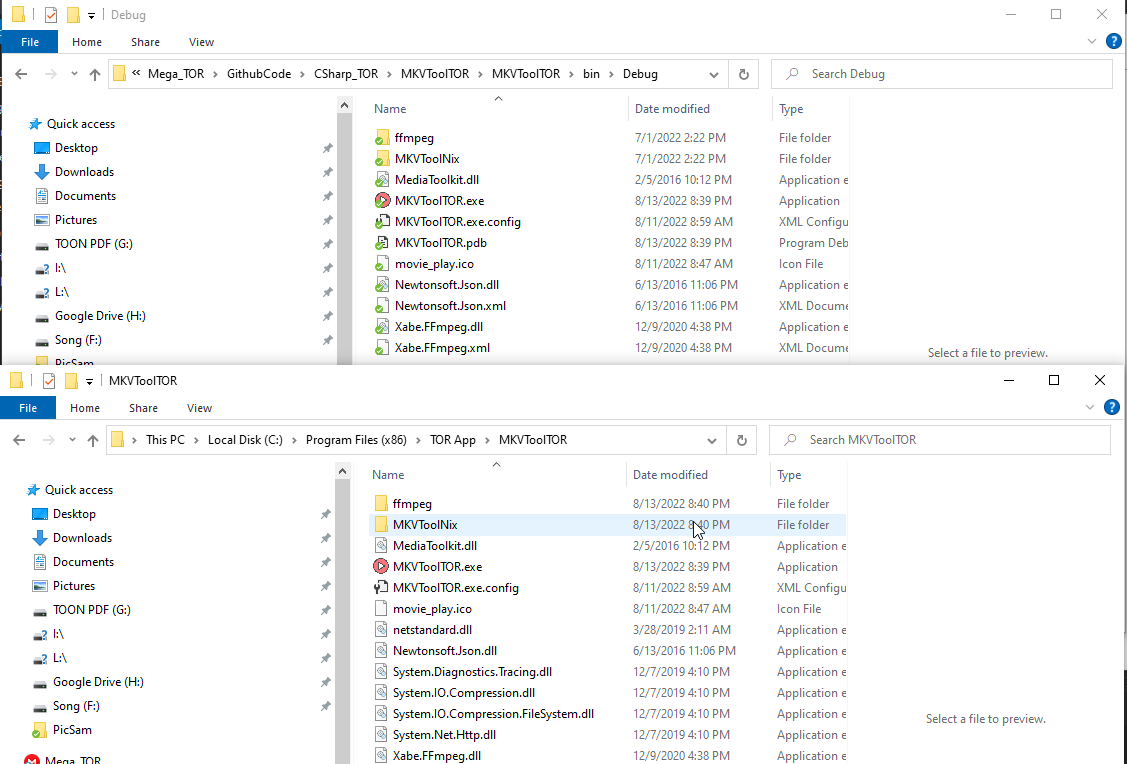Click Search Debug input field
1127x764 pixels.
[x=942, y=74]
